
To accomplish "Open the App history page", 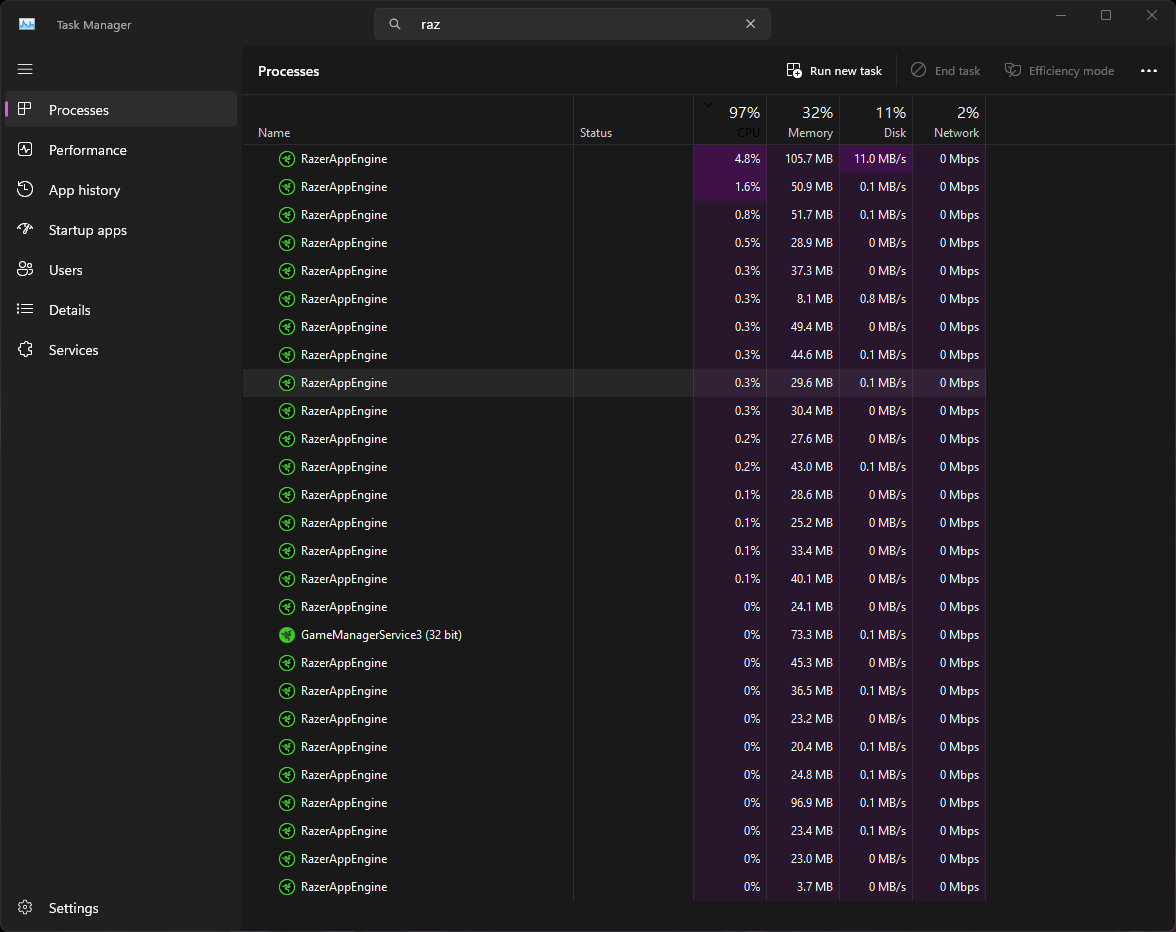I will (x=121, y=190).
